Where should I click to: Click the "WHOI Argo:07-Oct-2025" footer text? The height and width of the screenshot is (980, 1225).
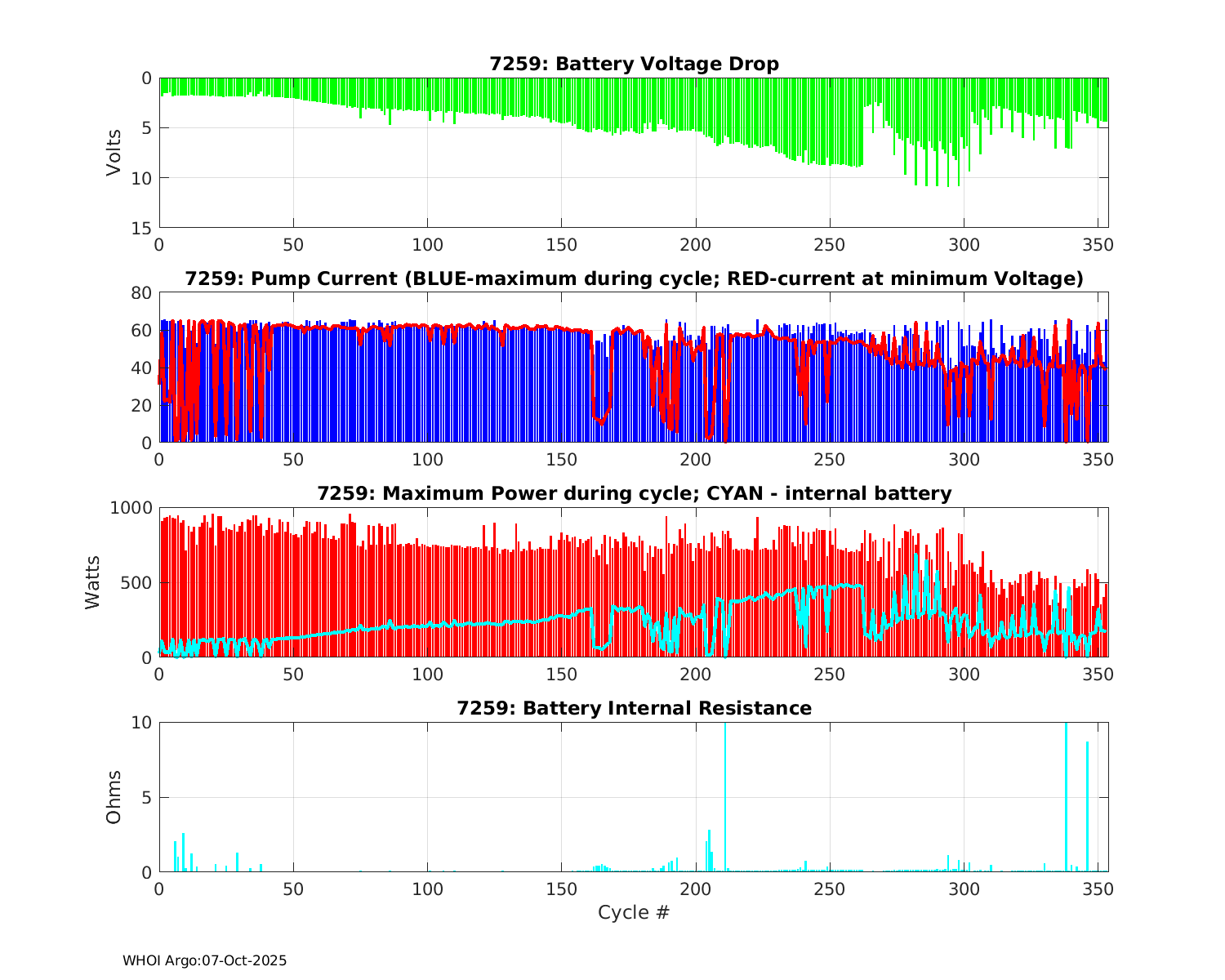204,961
